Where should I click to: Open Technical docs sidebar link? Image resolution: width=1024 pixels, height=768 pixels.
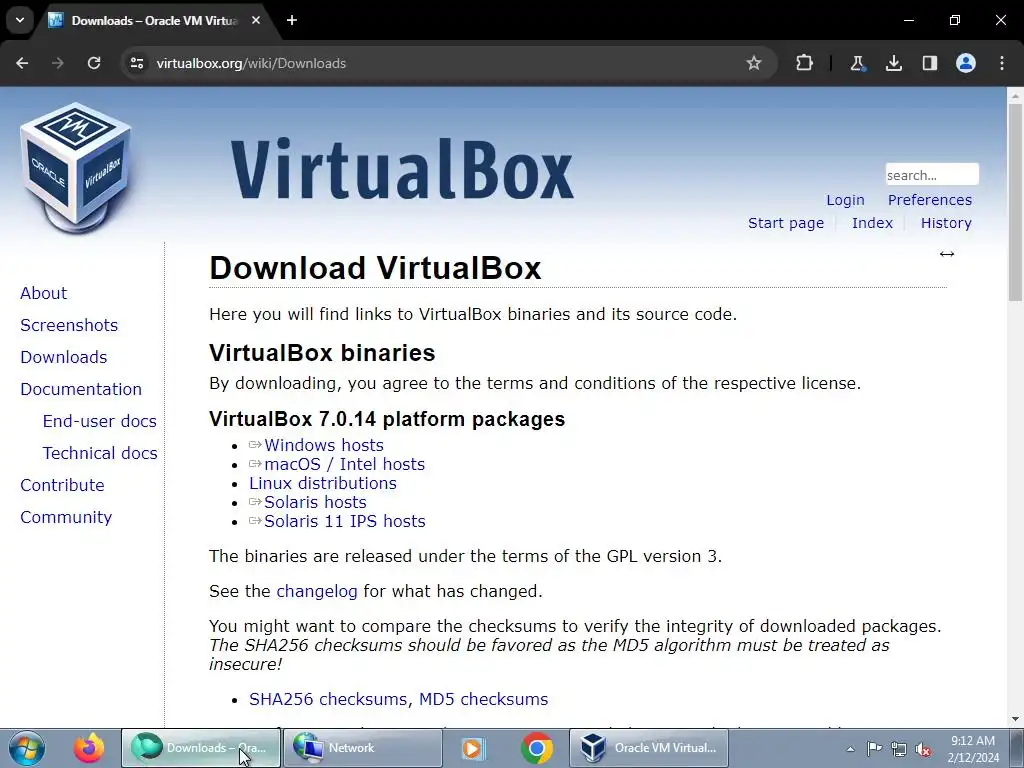(100, 453)
